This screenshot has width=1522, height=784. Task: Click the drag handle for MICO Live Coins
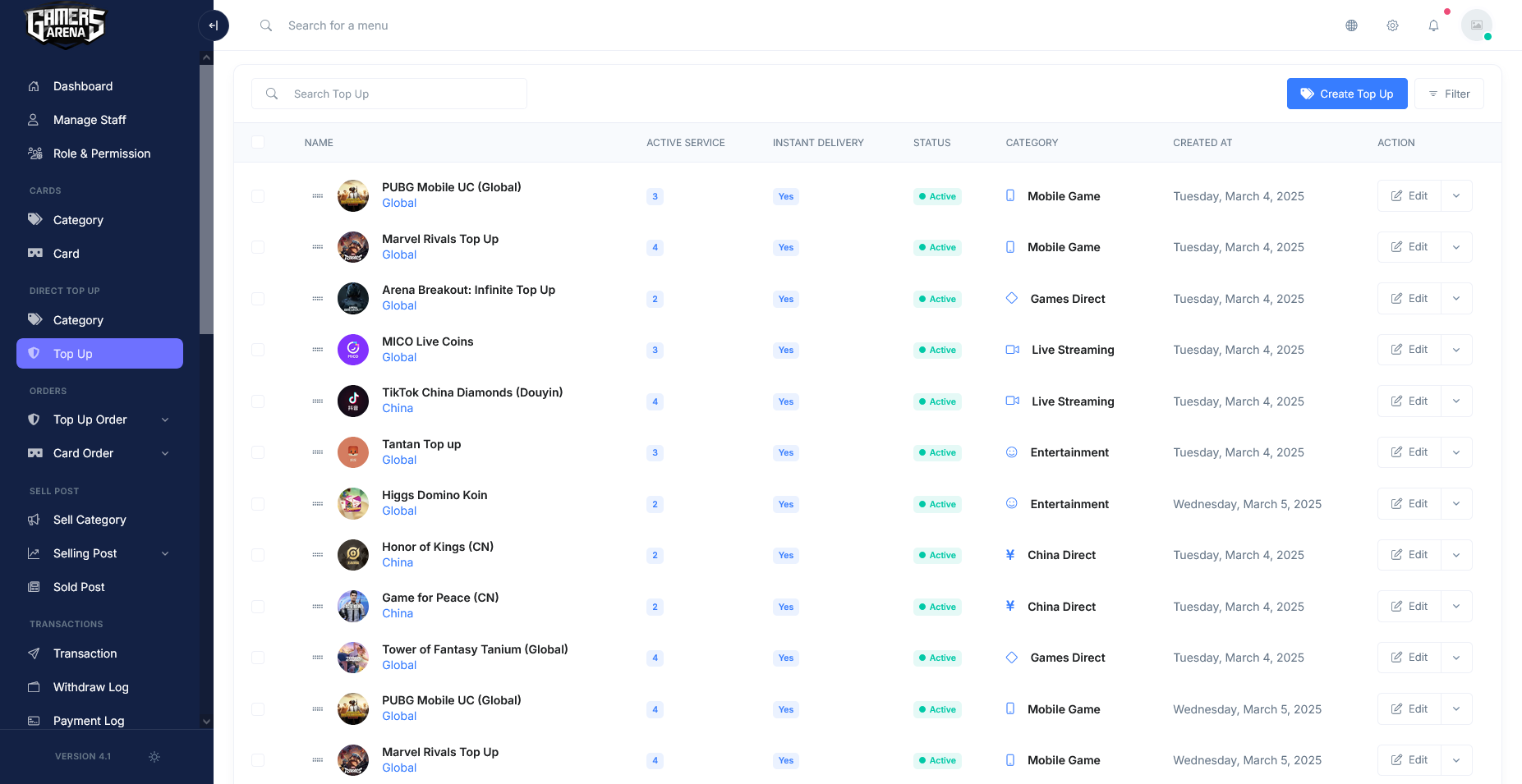click(x=318, y=350)
